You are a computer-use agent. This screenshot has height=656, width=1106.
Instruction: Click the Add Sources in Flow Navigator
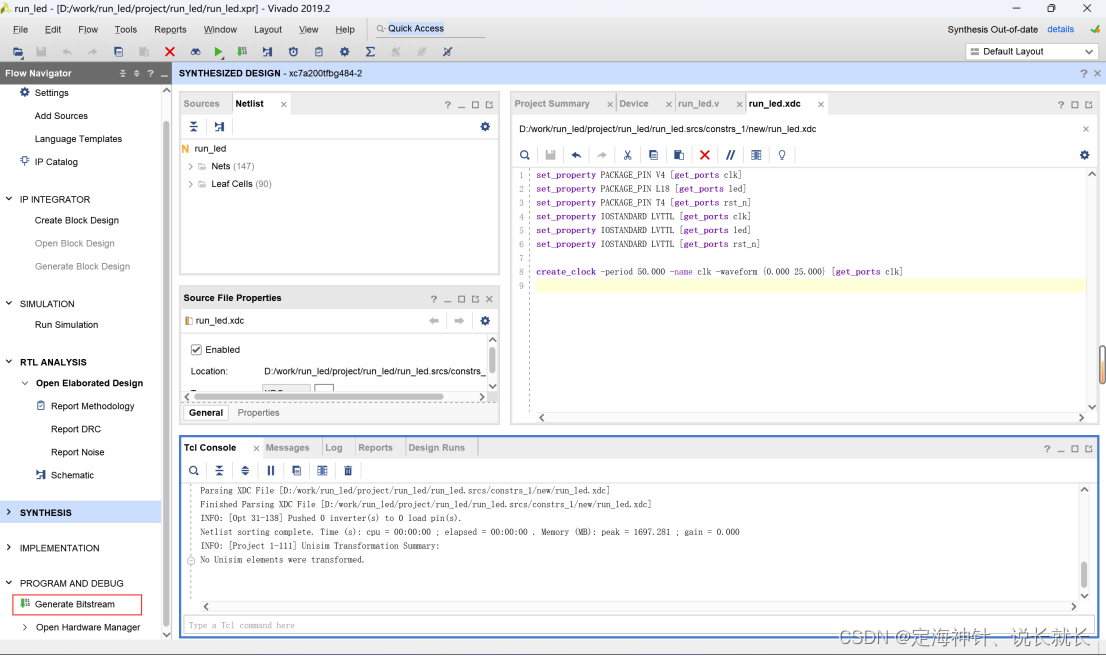coord(61,116)
